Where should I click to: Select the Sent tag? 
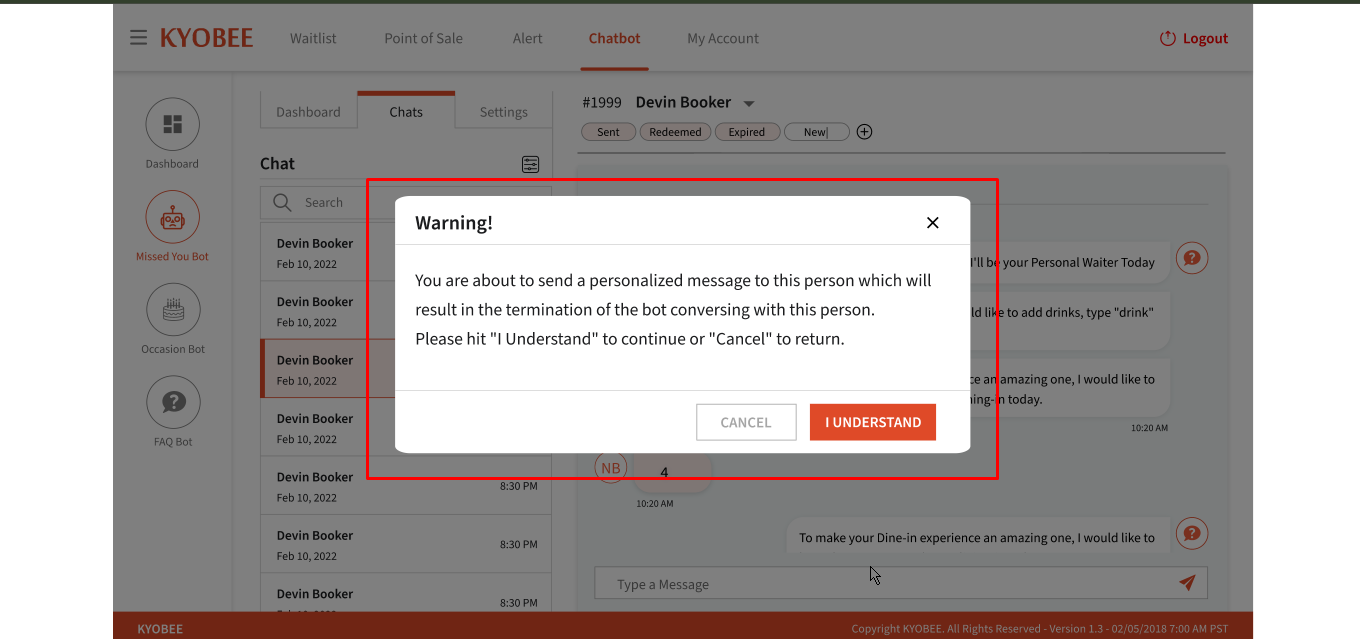coord(608,132)
